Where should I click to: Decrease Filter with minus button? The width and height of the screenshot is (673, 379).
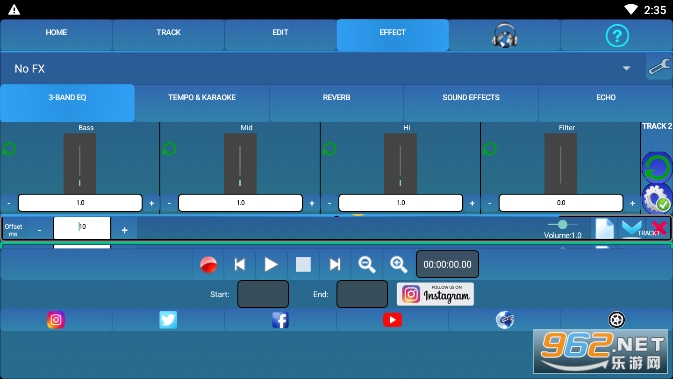(x=490, y=203)
